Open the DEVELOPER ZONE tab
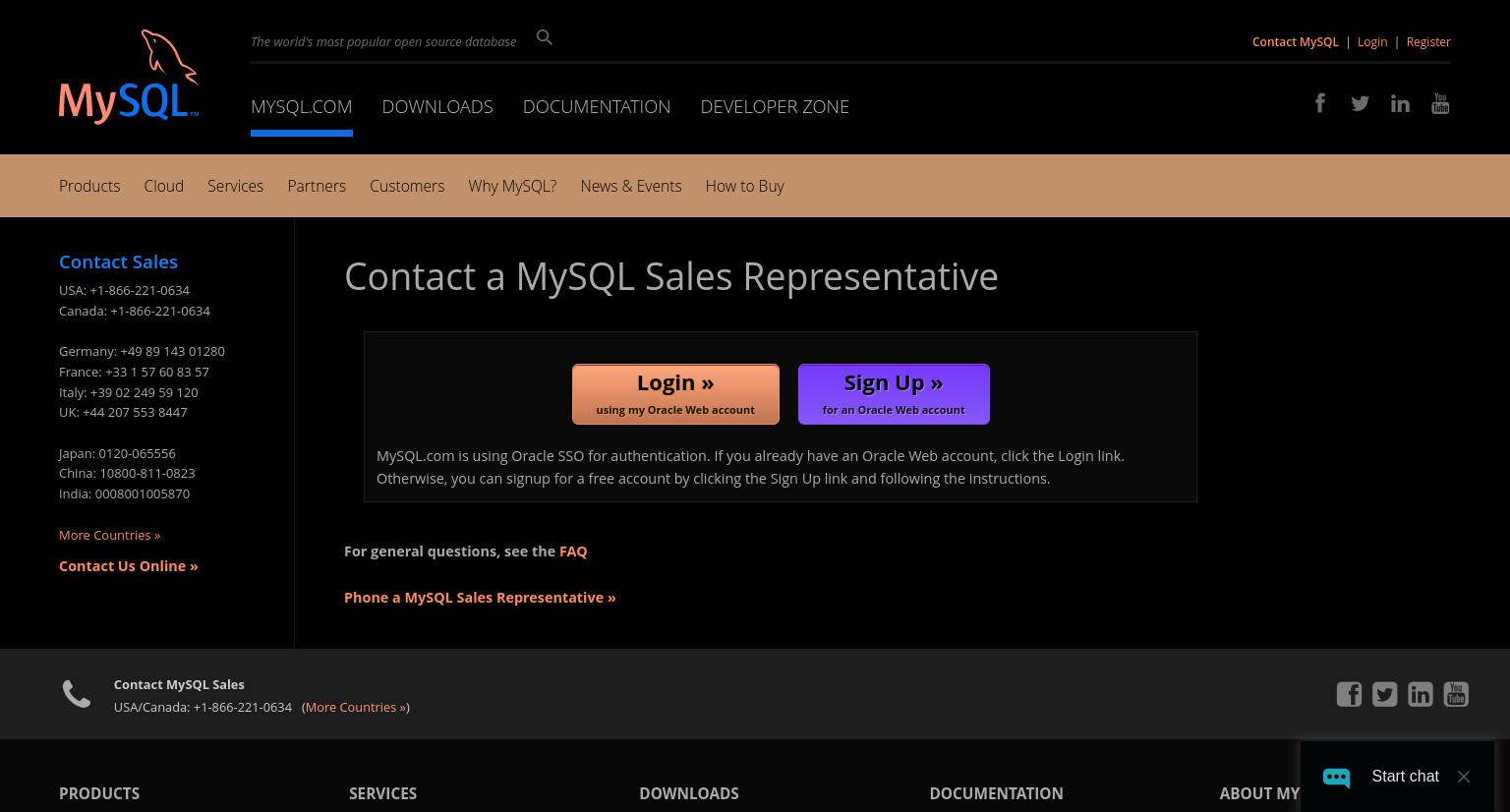Viewport: 1510px width, 812px height. click(775, 106)
